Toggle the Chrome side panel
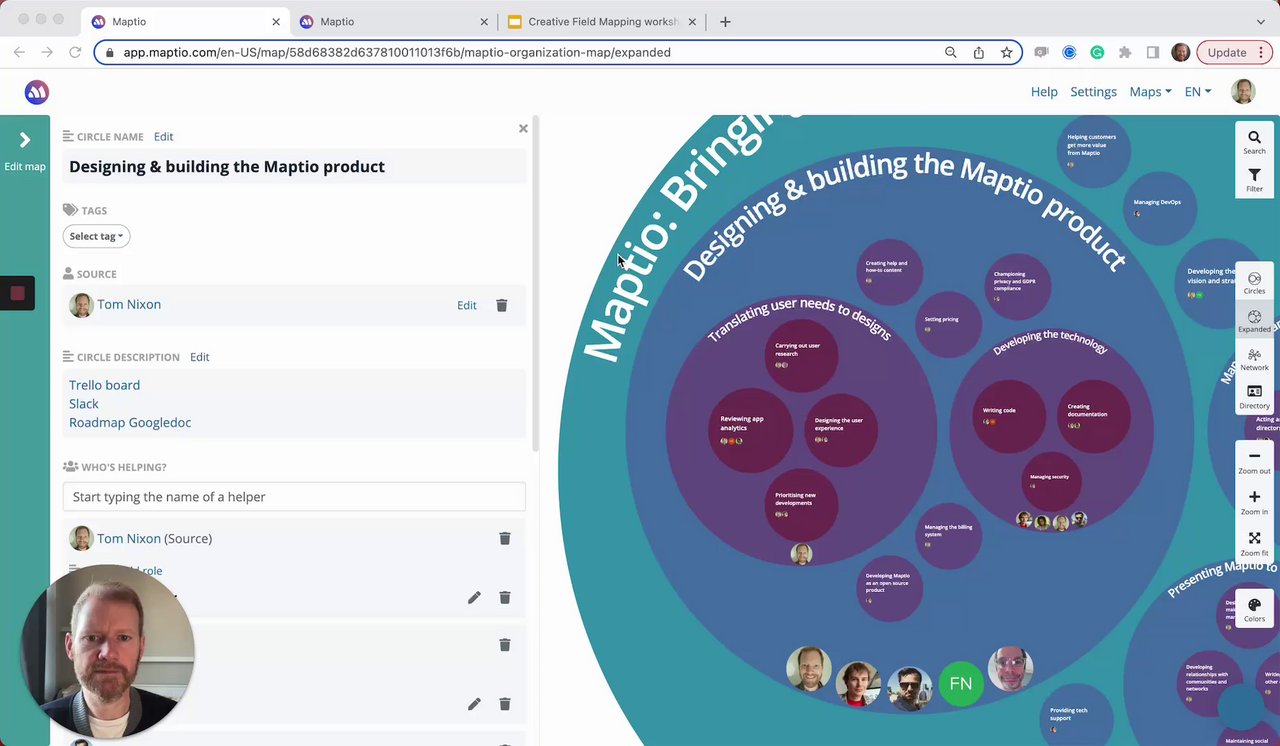Image resolution: width=1280 pixels, height=746 pixels. tap(1153, 52)
